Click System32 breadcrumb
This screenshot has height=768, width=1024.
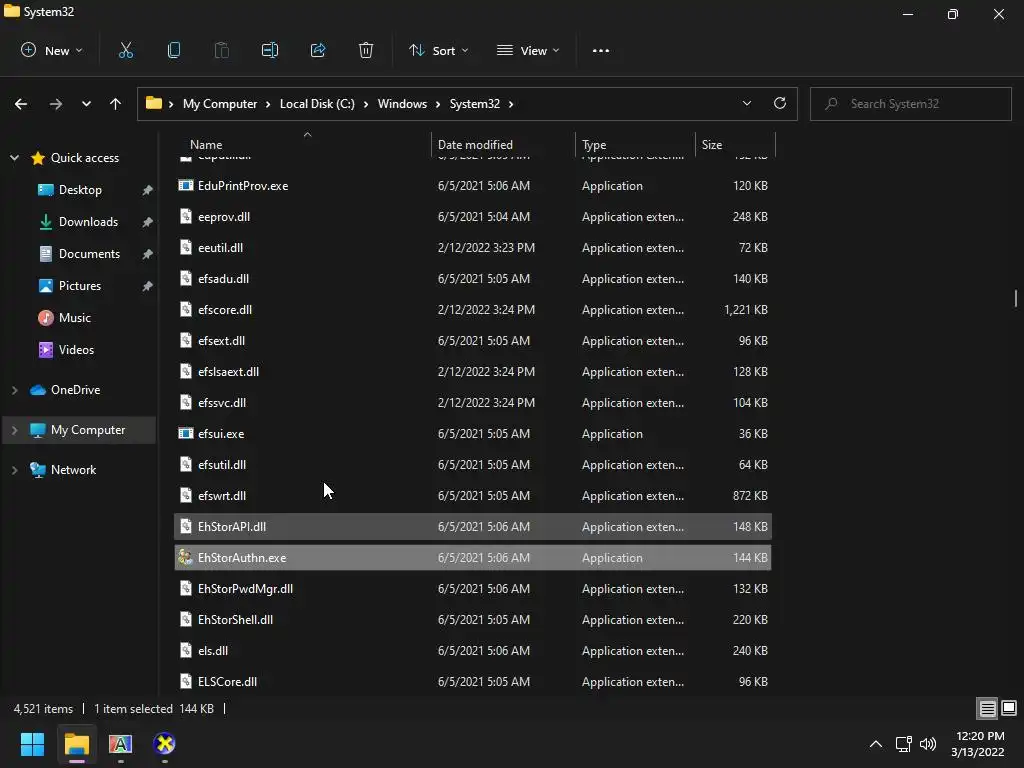(475, 104)
